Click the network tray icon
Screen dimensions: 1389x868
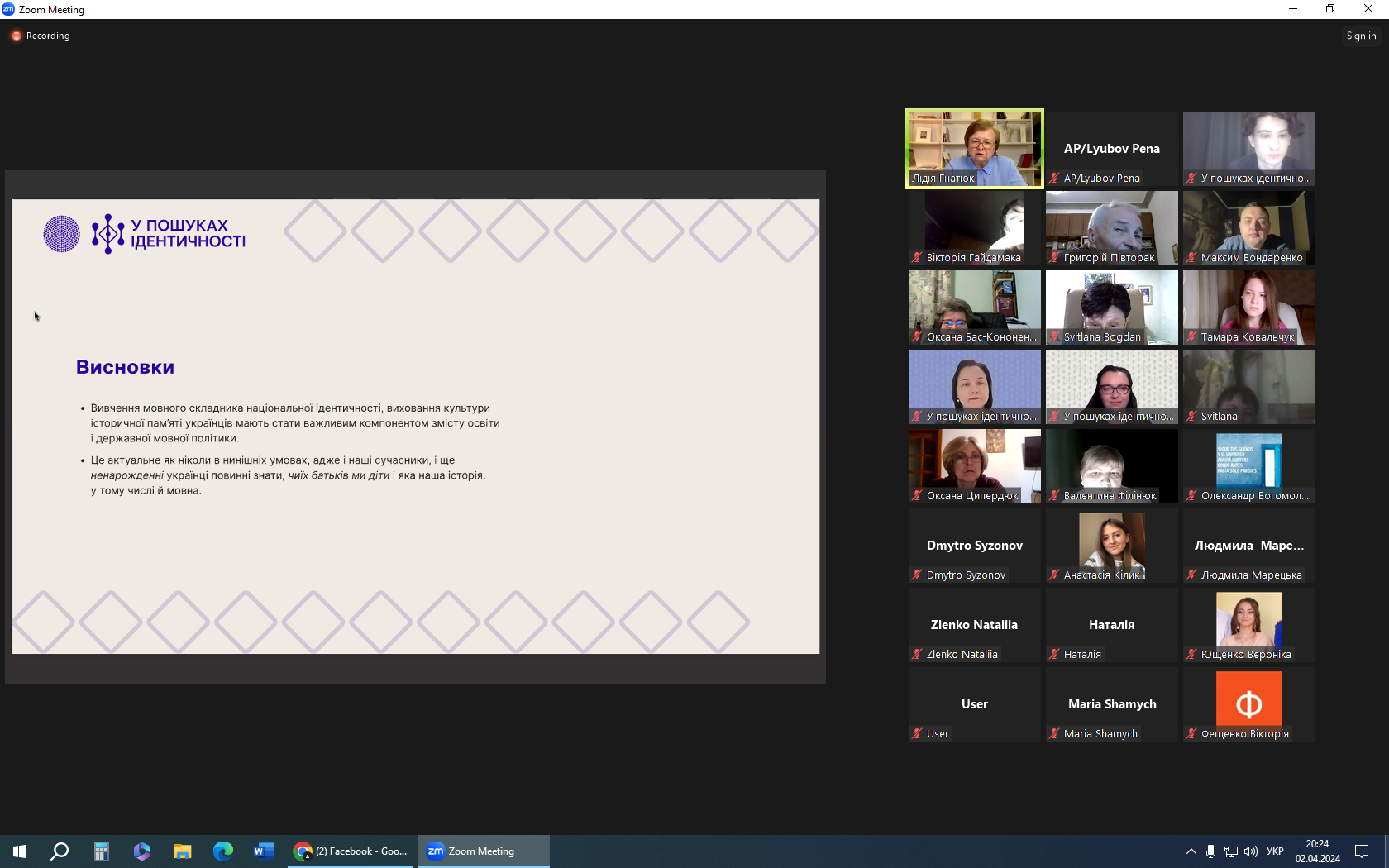click(1230, 851)
